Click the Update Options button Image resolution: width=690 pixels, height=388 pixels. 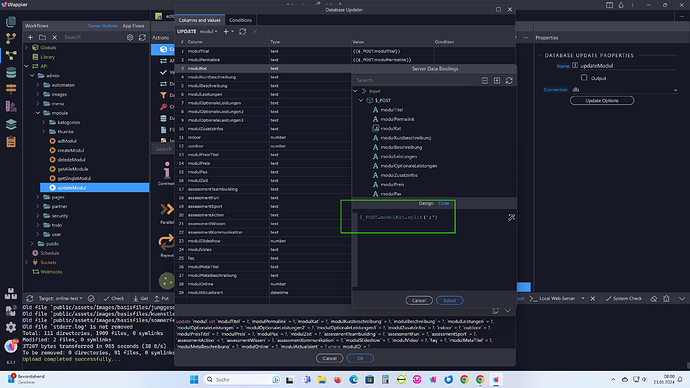tap(602, 101)
